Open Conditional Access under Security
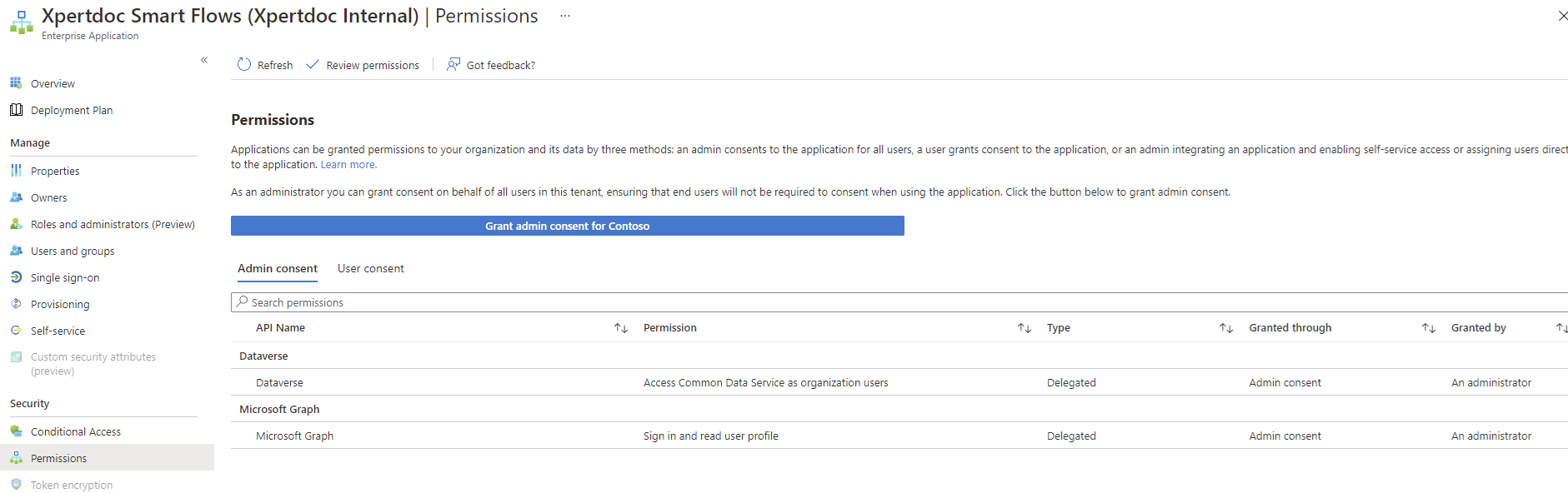Viewport: 1568px width, 493px height. tap(76, 431)
